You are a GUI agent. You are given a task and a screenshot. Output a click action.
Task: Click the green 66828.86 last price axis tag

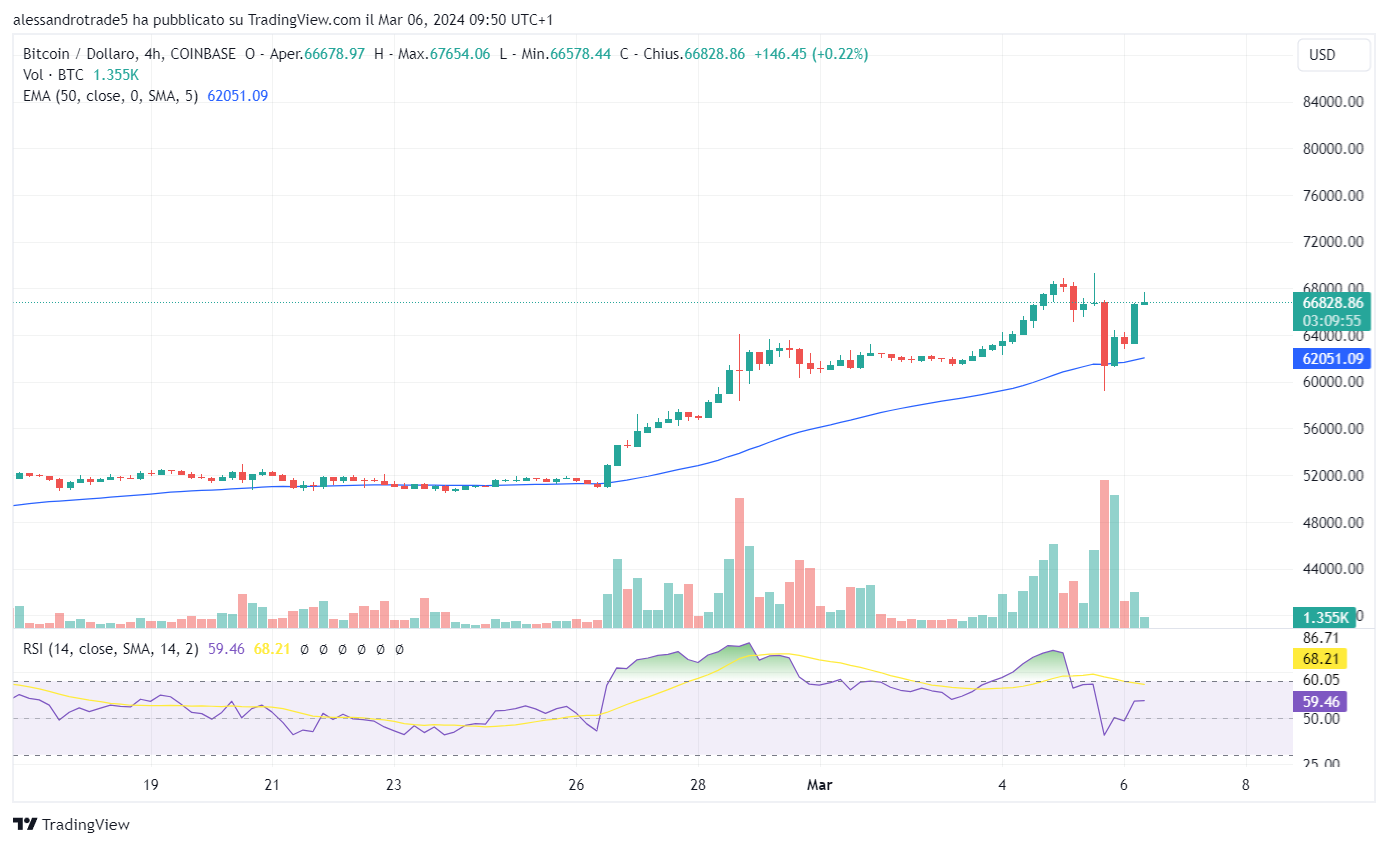[1331, 302]
